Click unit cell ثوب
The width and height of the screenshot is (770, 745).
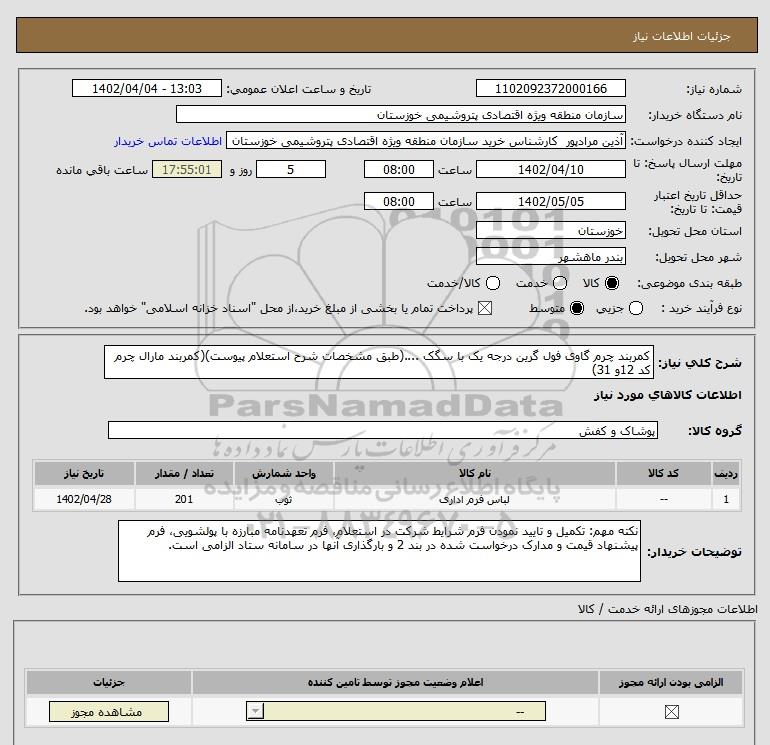tap(283, 499)
